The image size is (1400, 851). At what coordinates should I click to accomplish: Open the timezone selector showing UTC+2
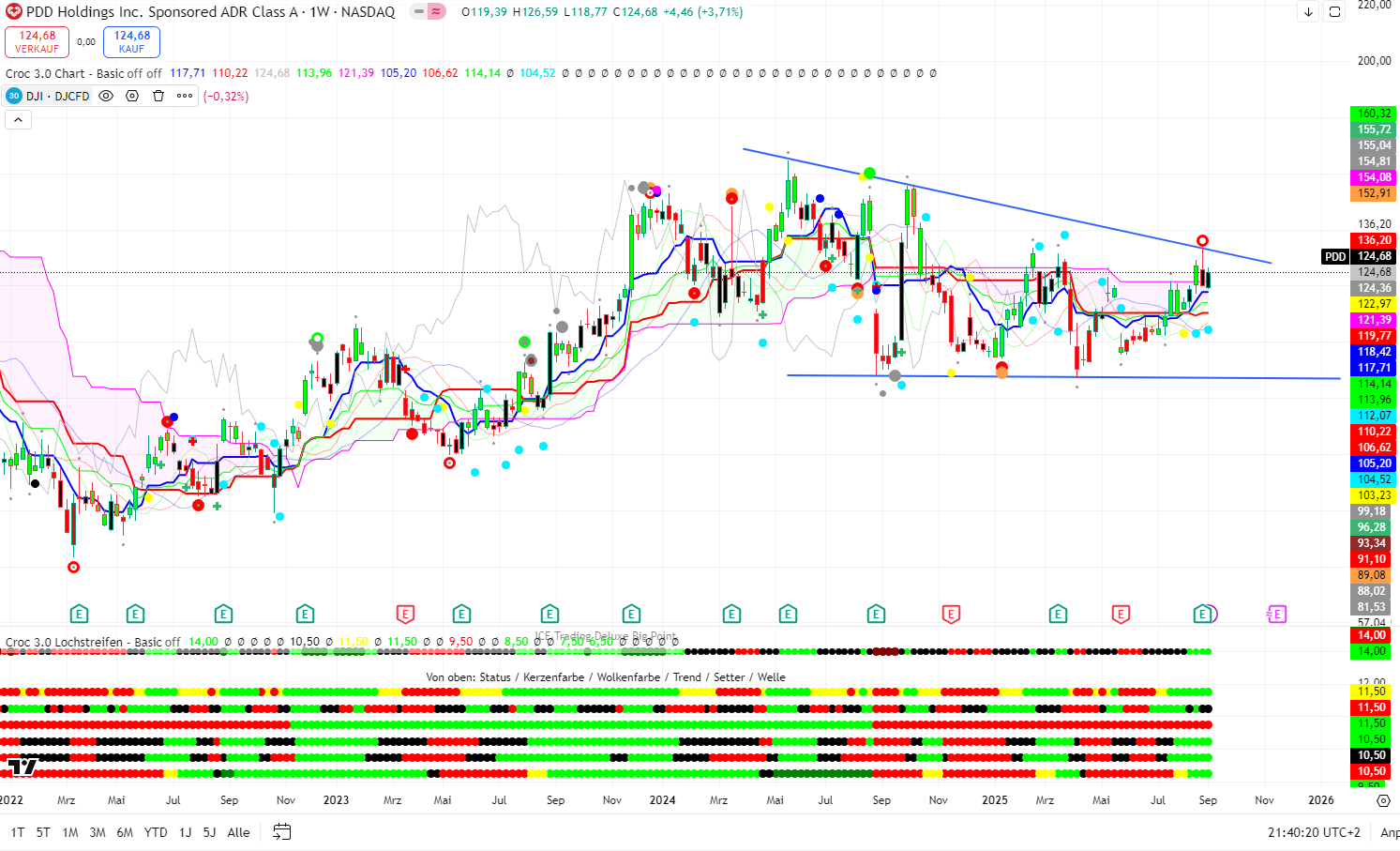click(x=1313, y=832)
